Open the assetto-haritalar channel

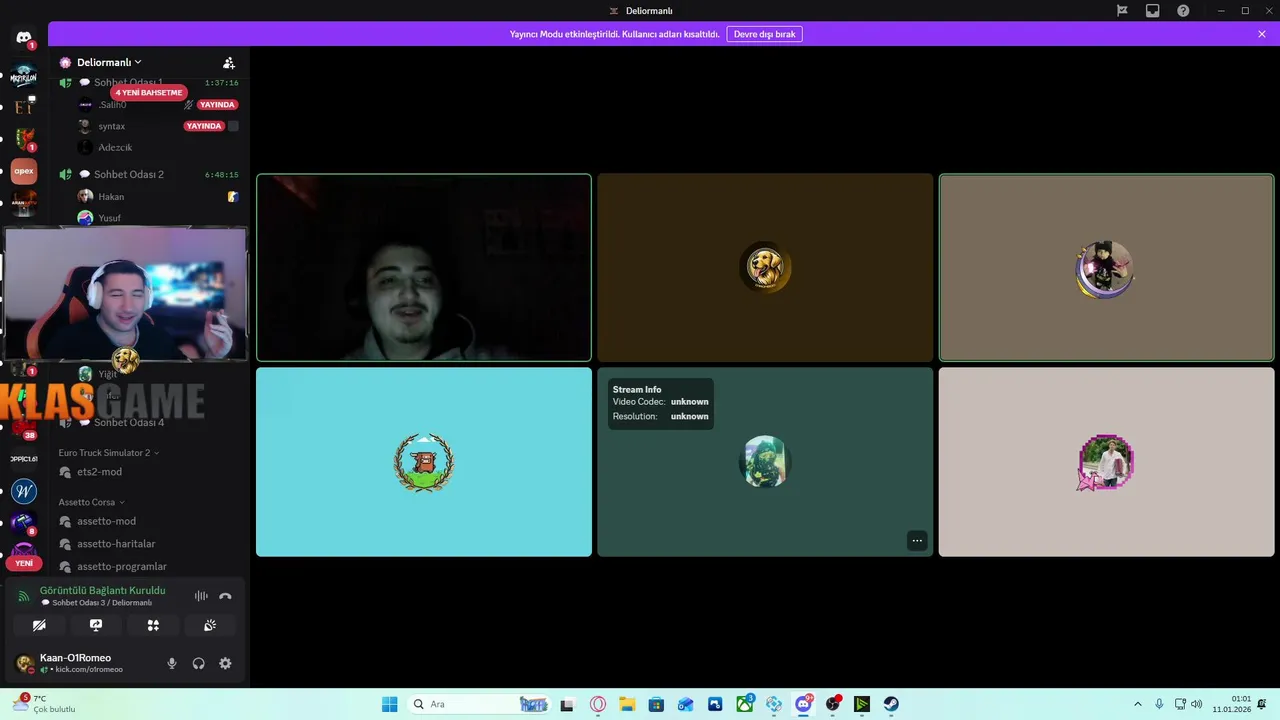116,544
